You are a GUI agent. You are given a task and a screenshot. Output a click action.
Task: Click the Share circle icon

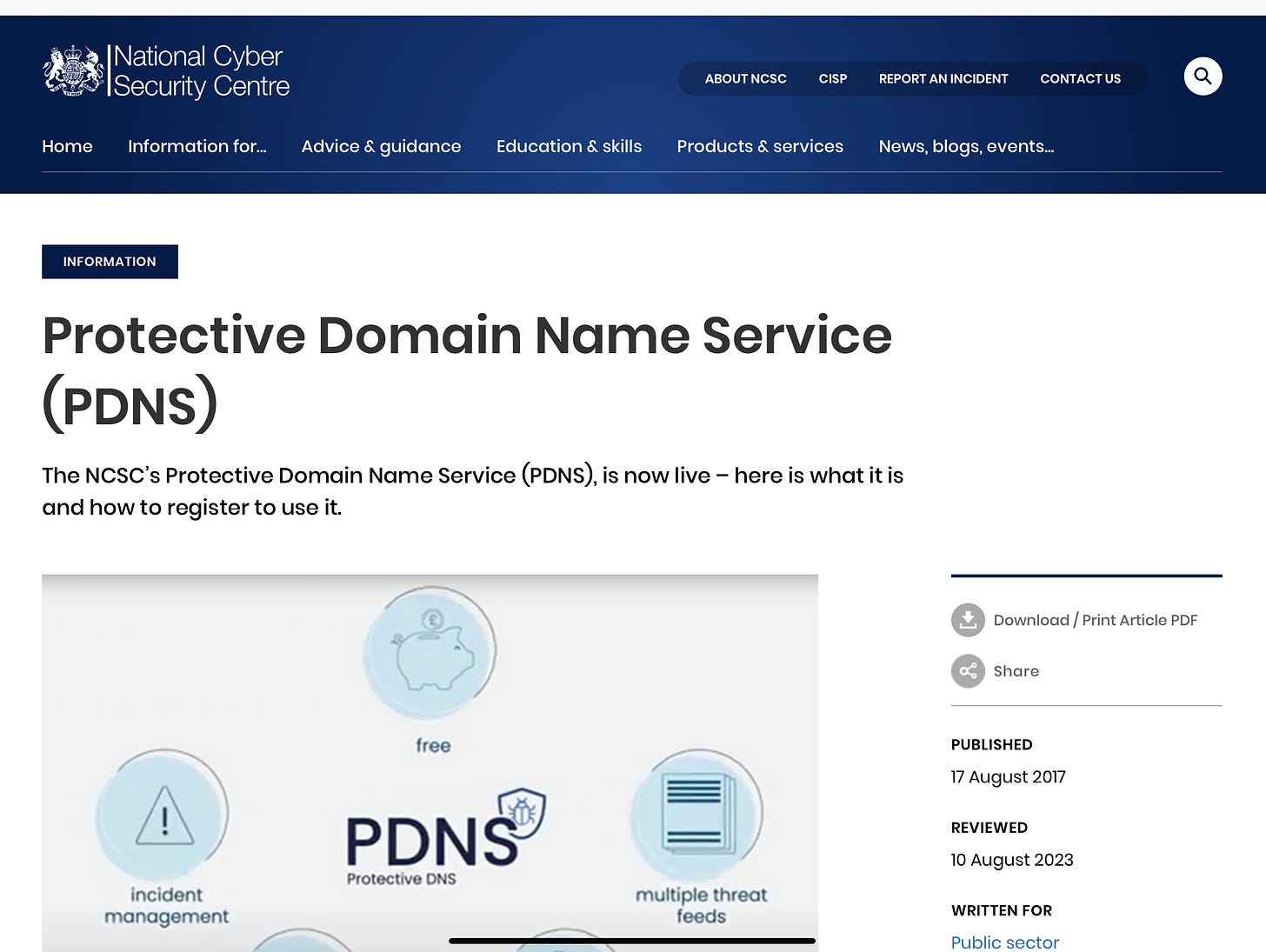(968, 671)
